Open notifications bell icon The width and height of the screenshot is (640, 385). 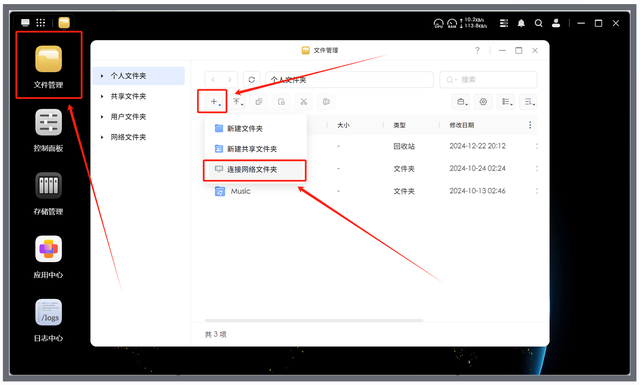tap(521, 23)
